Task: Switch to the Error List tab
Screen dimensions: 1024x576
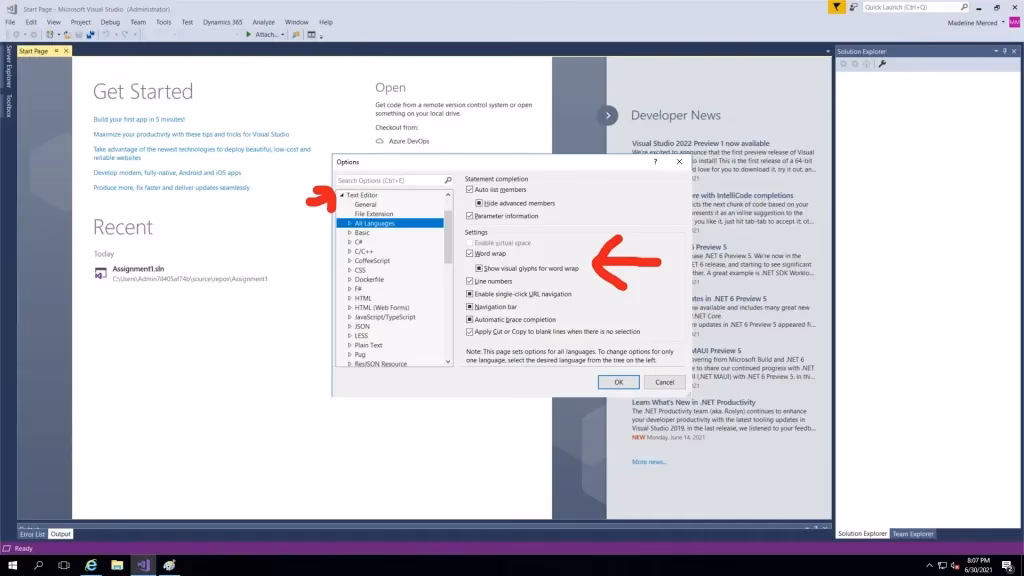Action: [32, 534]
